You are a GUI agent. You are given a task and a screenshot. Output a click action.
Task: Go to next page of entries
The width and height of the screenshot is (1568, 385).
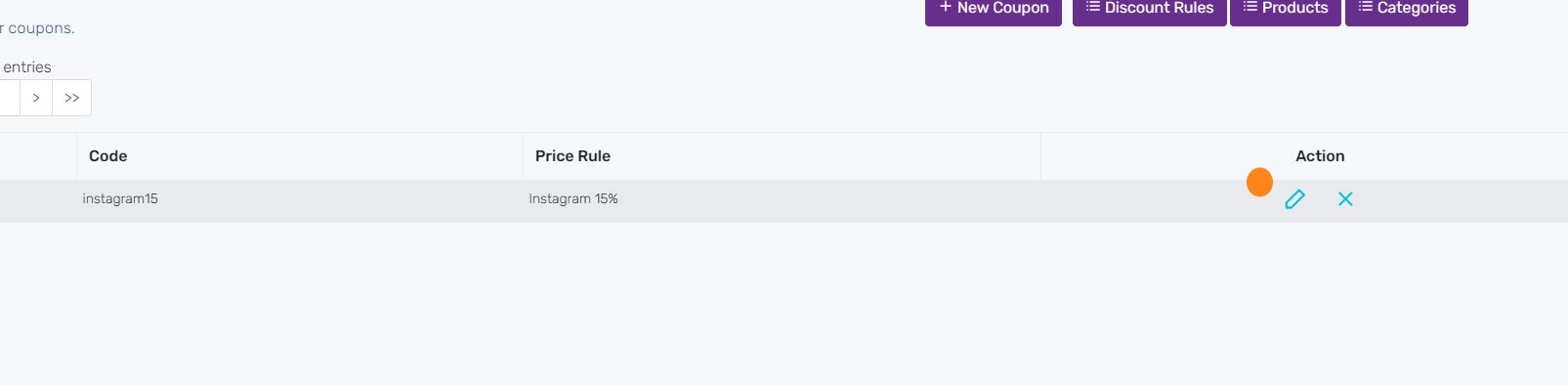tap(36, 98)
